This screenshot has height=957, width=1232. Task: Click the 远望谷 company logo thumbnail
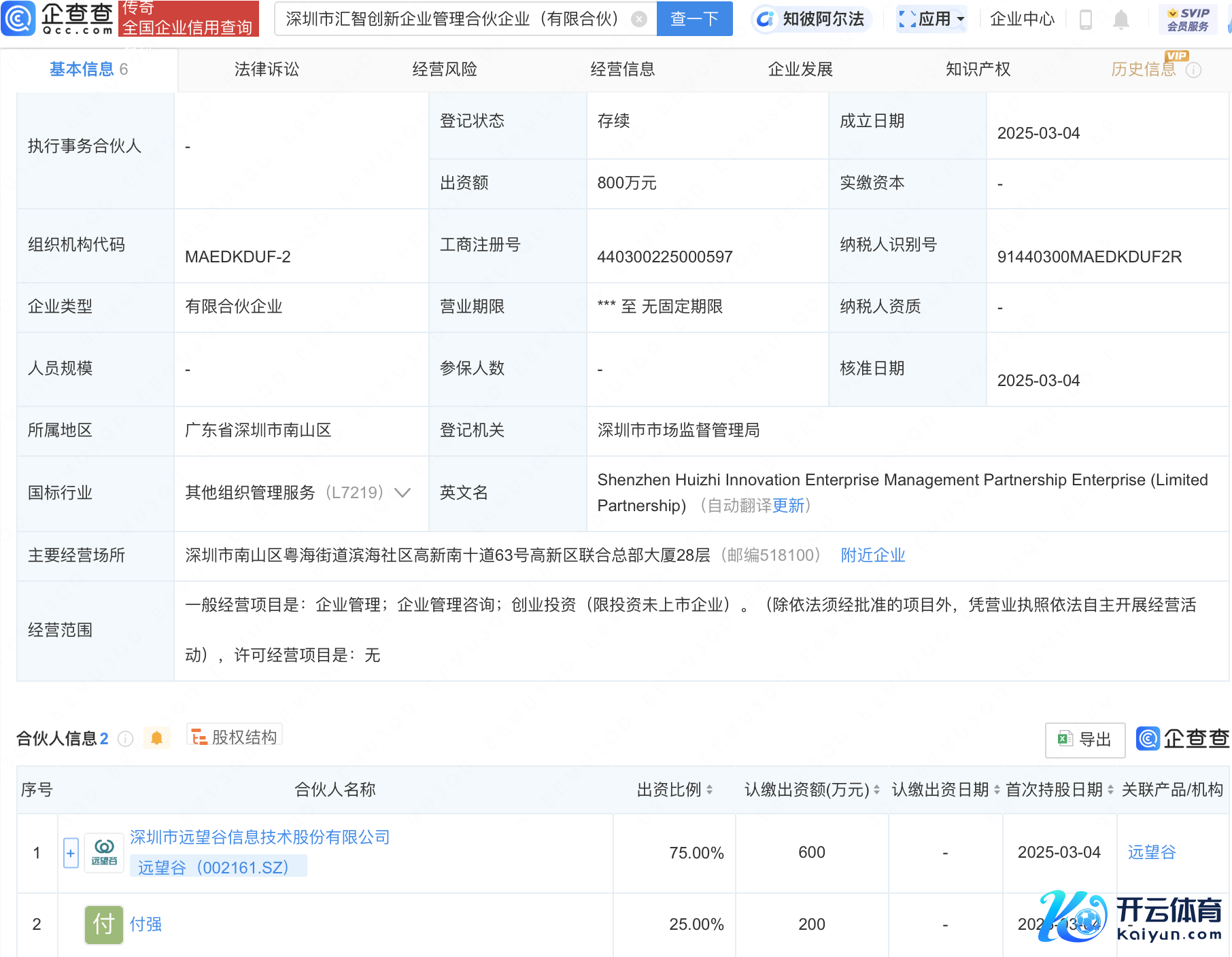tap(104, 852)
